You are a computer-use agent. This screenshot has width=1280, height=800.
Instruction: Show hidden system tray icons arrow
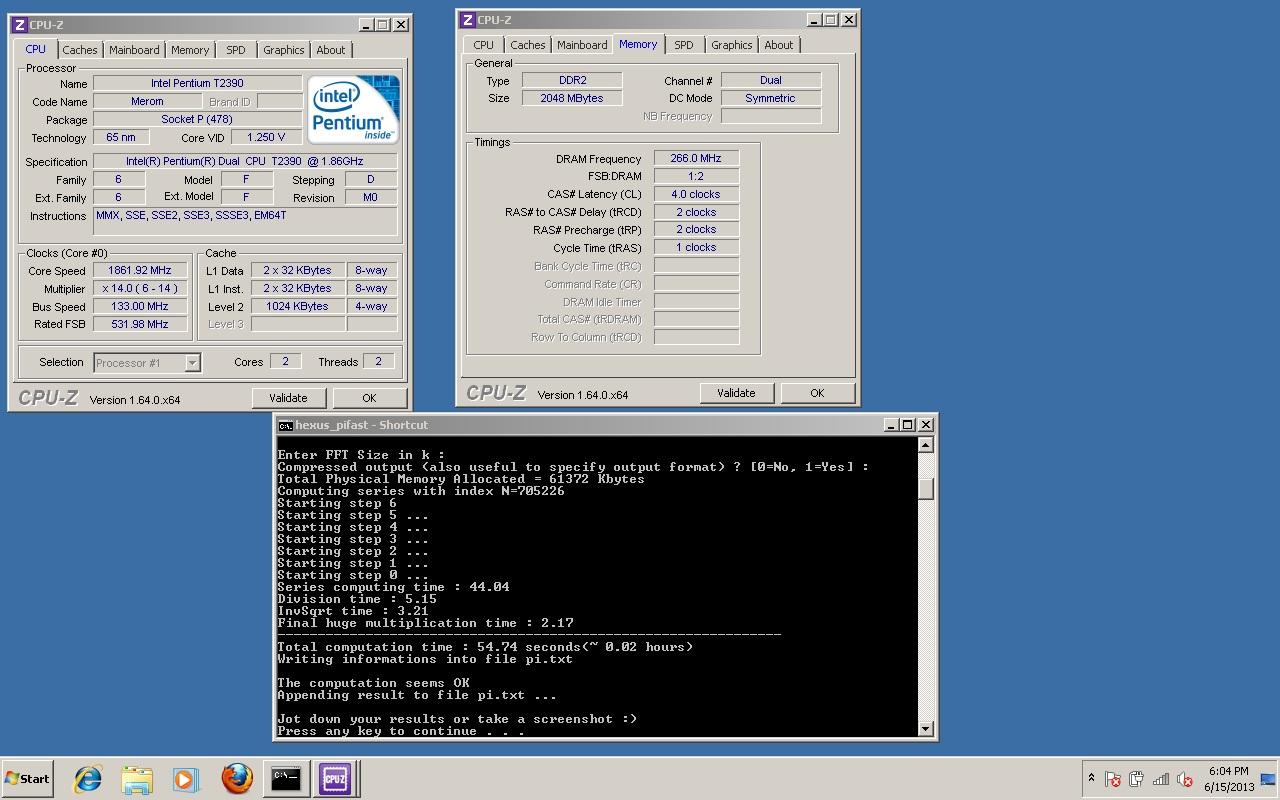click(x=1091, y=778)
